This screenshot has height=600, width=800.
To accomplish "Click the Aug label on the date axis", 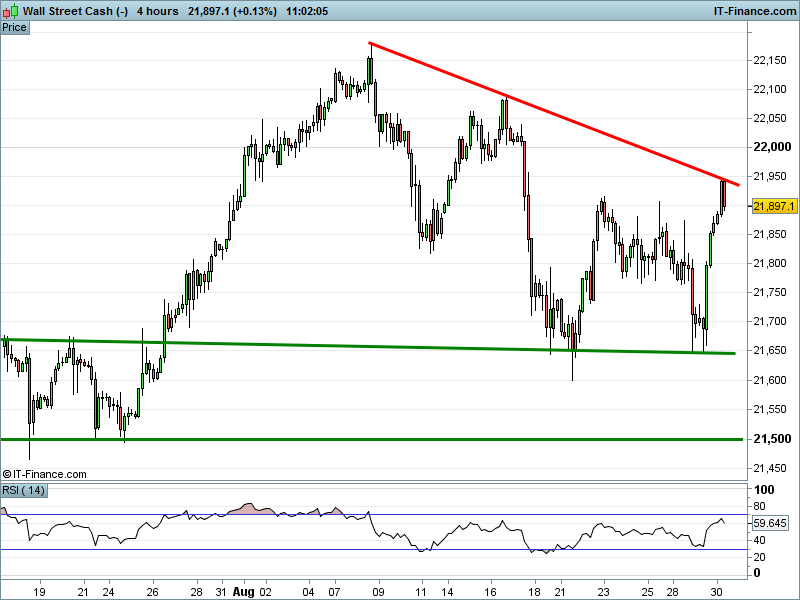I will tap(243, 592).
